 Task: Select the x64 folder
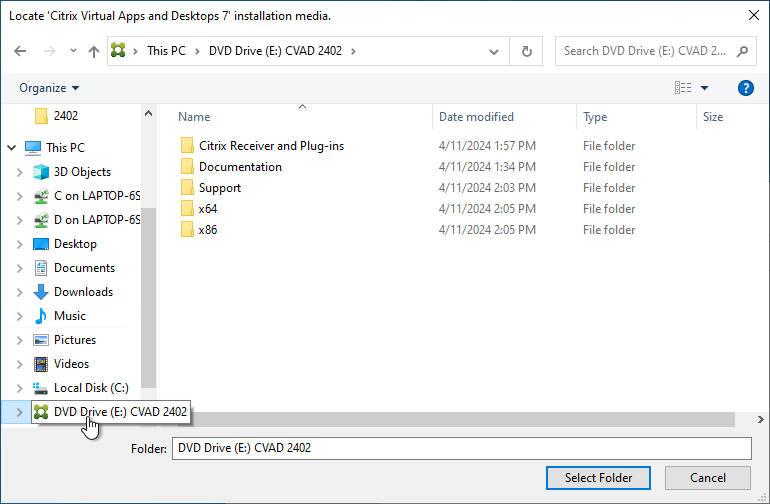[x=208, y=209]
